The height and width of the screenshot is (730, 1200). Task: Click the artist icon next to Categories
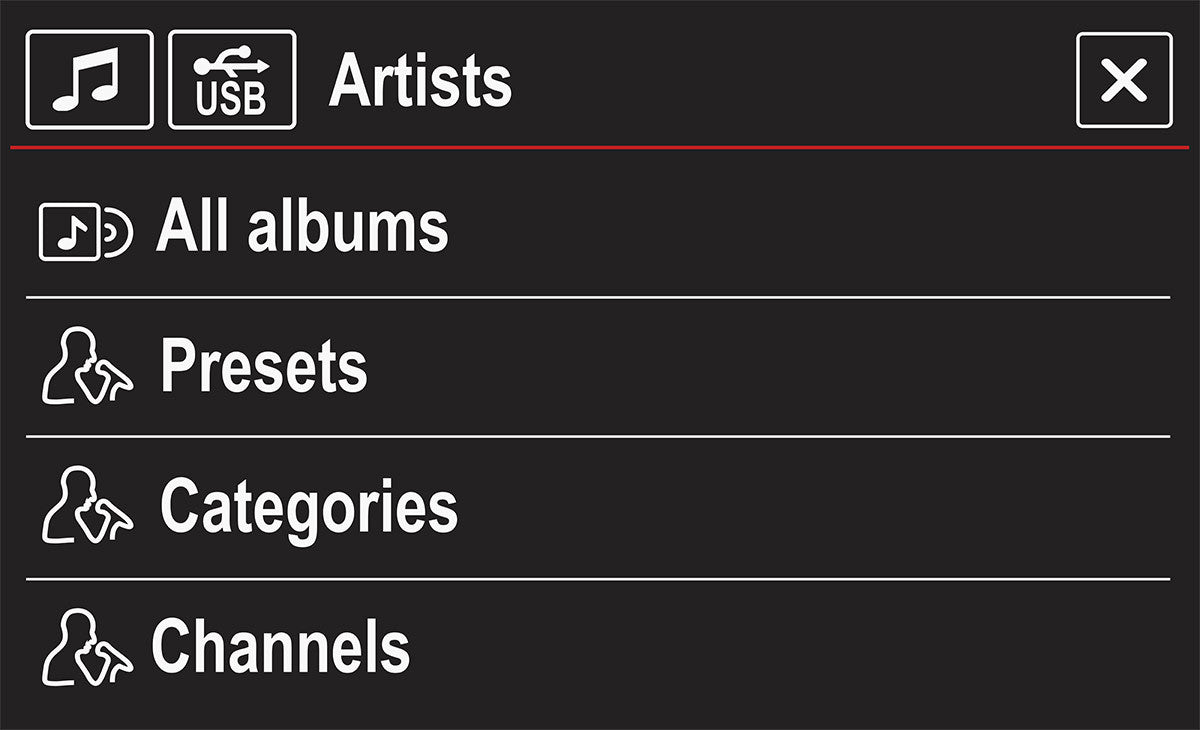pyautogui.click(x=88, y=507)
